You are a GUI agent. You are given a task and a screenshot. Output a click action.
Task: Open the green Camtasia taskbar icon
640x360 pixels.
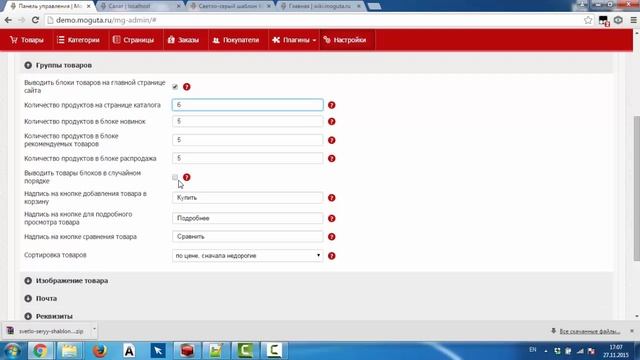pos(245,351)
